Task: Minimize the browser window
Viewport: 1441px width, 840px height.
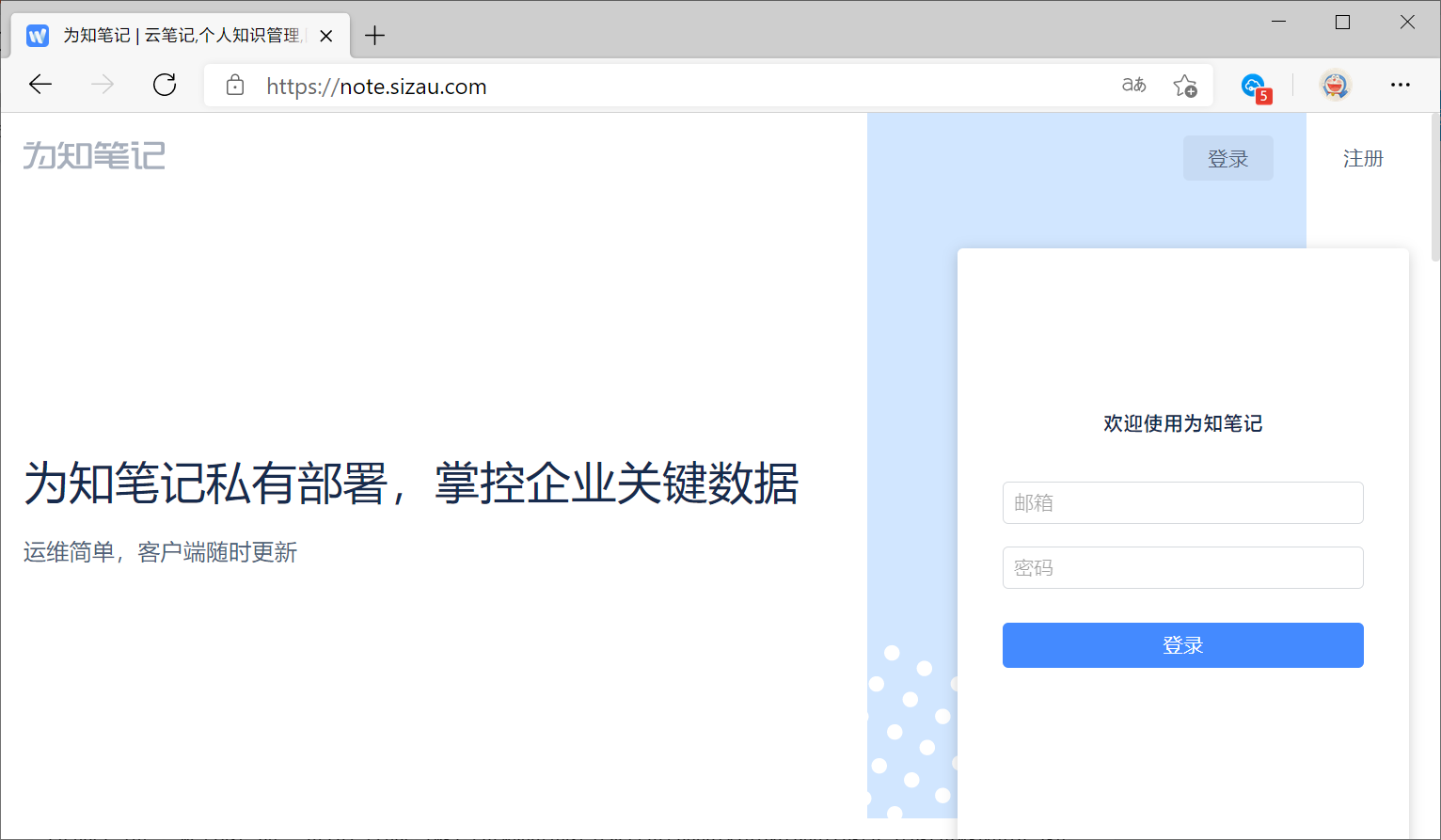Action: coord(1278,23)
